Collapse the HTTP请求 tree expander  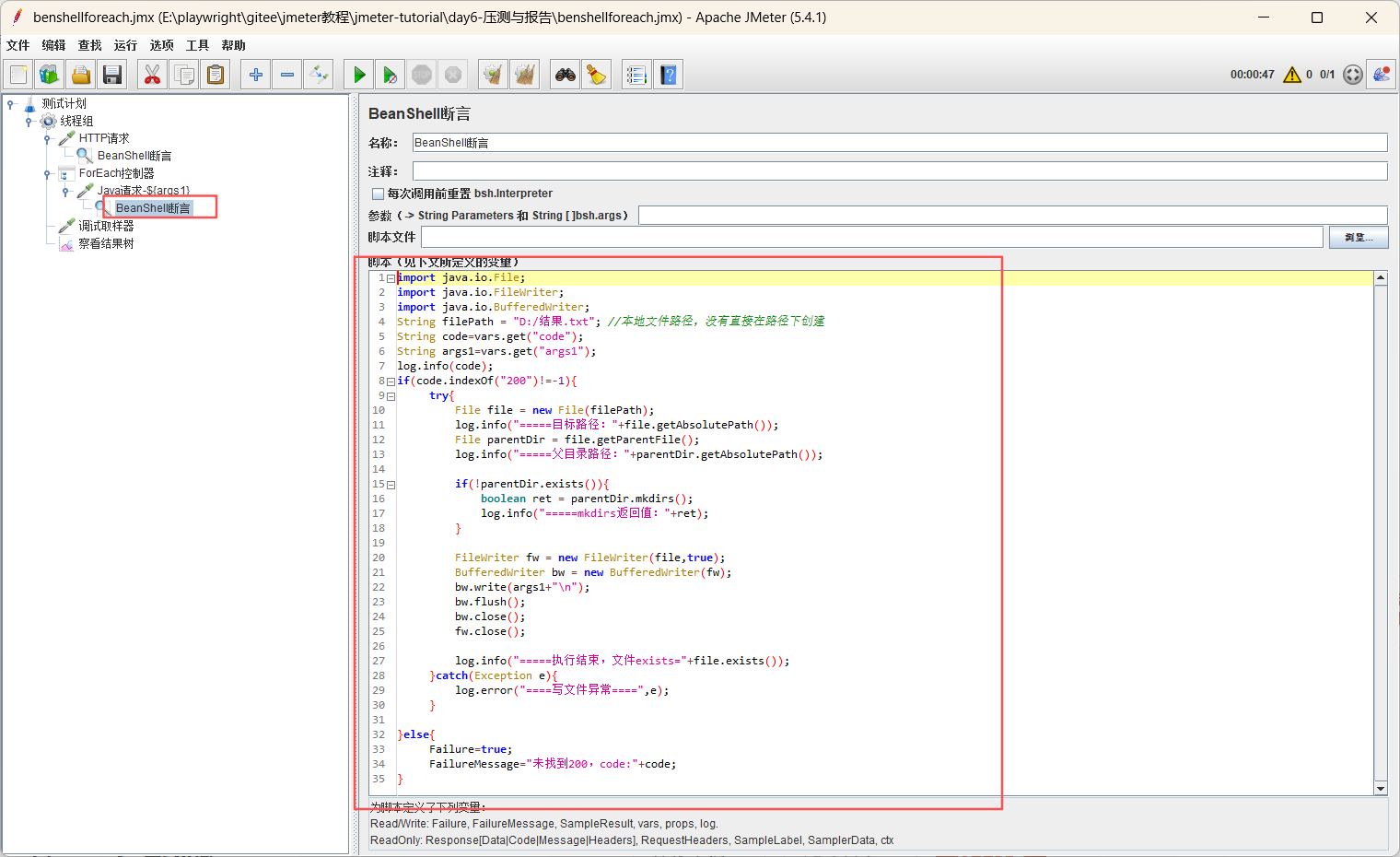coord(47,138)
